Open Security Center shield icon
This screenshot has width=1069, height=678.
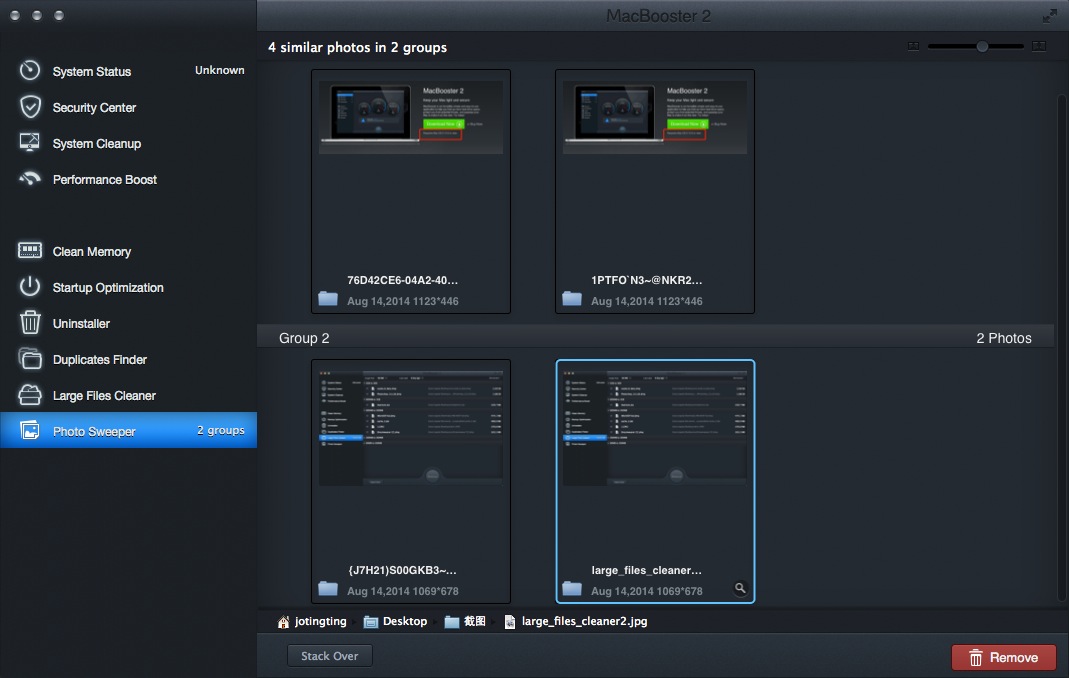30,107
